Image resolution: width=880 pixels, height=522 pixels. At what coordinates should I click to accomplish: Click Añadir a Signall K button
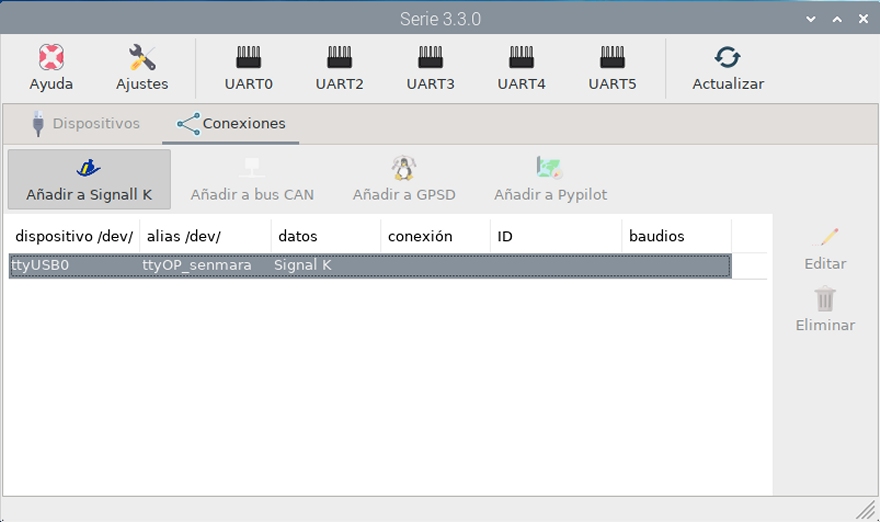[x=89, y=180]
